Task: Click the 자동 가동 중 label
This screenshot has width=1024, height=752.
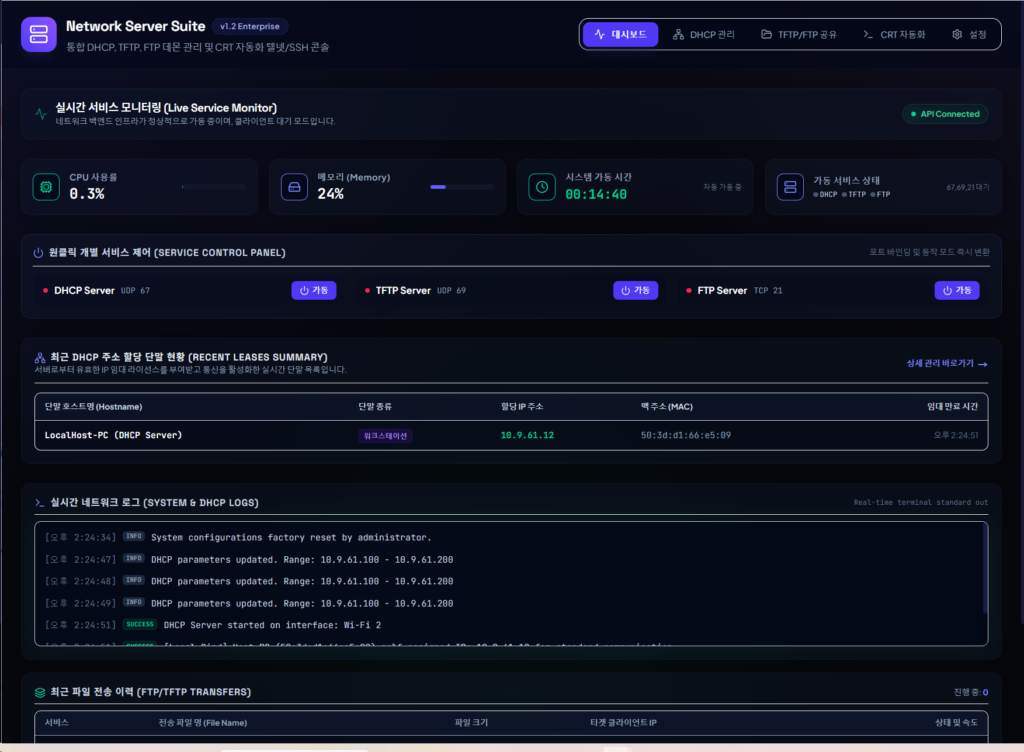Action: click(722, 187)
